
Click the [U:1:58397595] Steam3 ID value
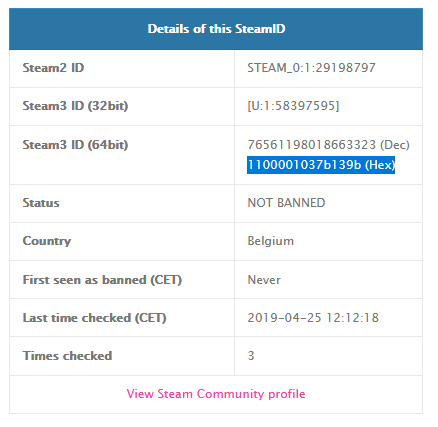pos(293,106)
